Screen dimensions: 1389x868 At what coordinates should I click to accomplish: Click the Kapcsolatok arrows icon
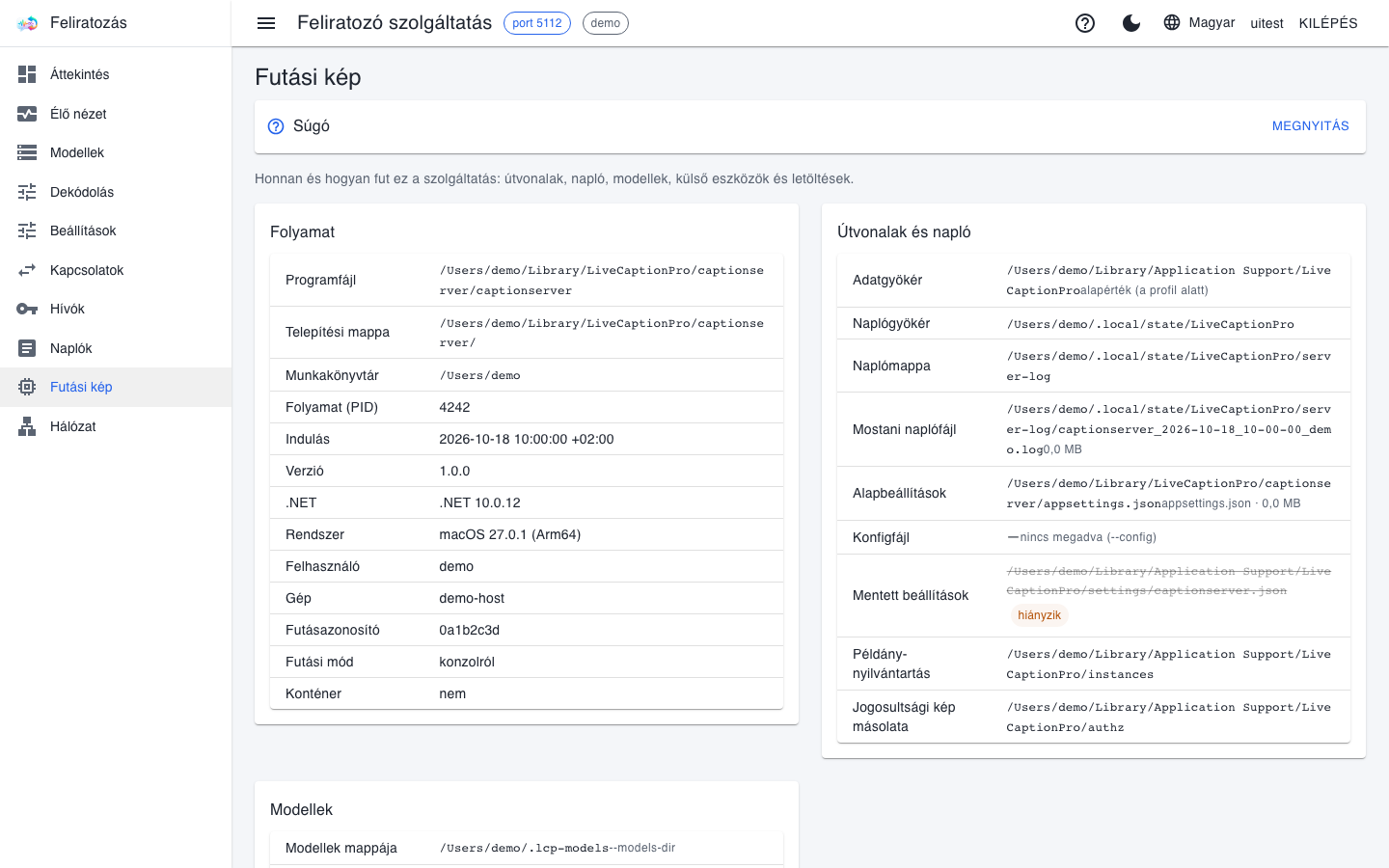[x=27, y=270]
